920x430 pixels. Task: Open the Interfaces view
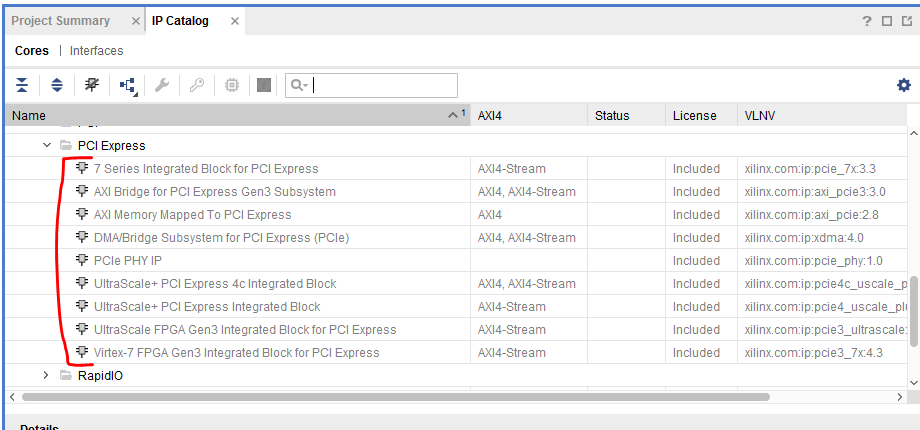click(97, 51)
